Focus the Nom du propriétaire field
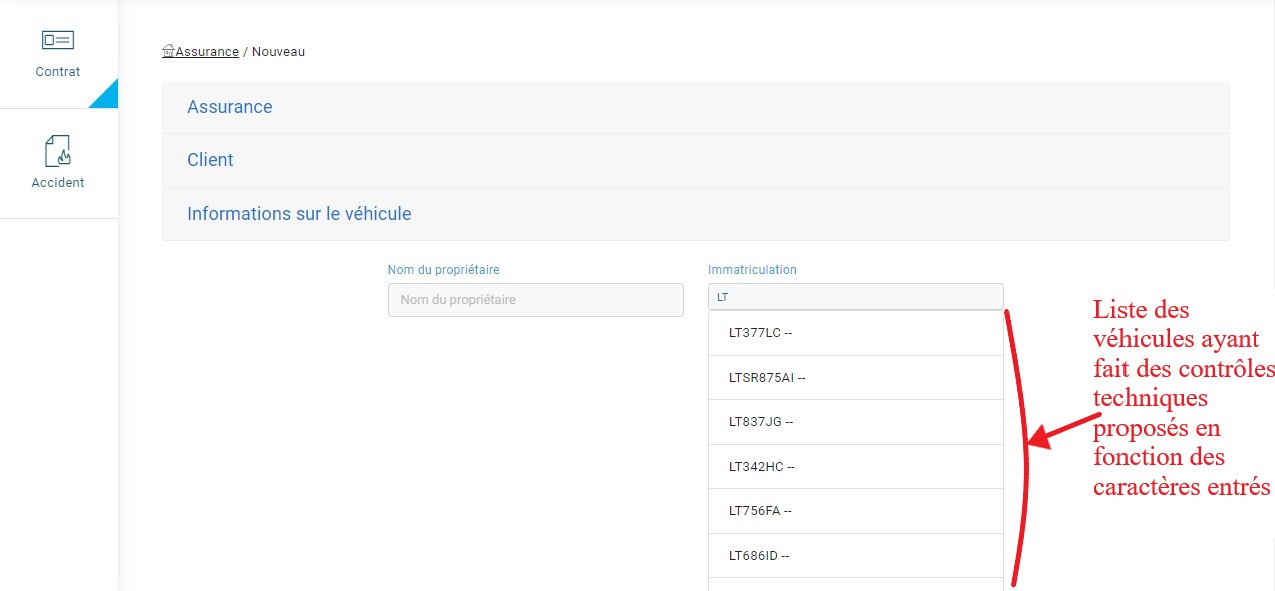Screen dimensions: 1275x591 point(536,300)
